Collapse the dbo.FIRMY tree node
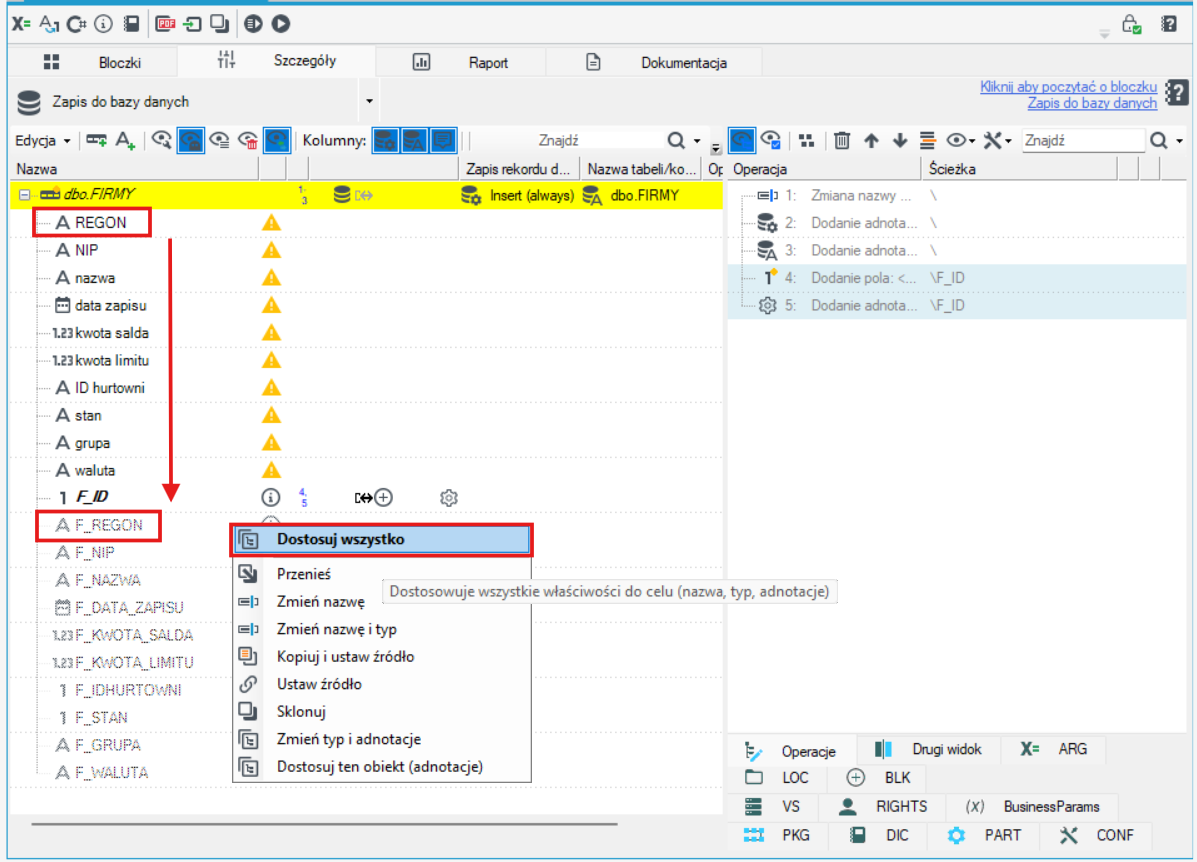Screen dimensions: 1197x862 point(24,195)
